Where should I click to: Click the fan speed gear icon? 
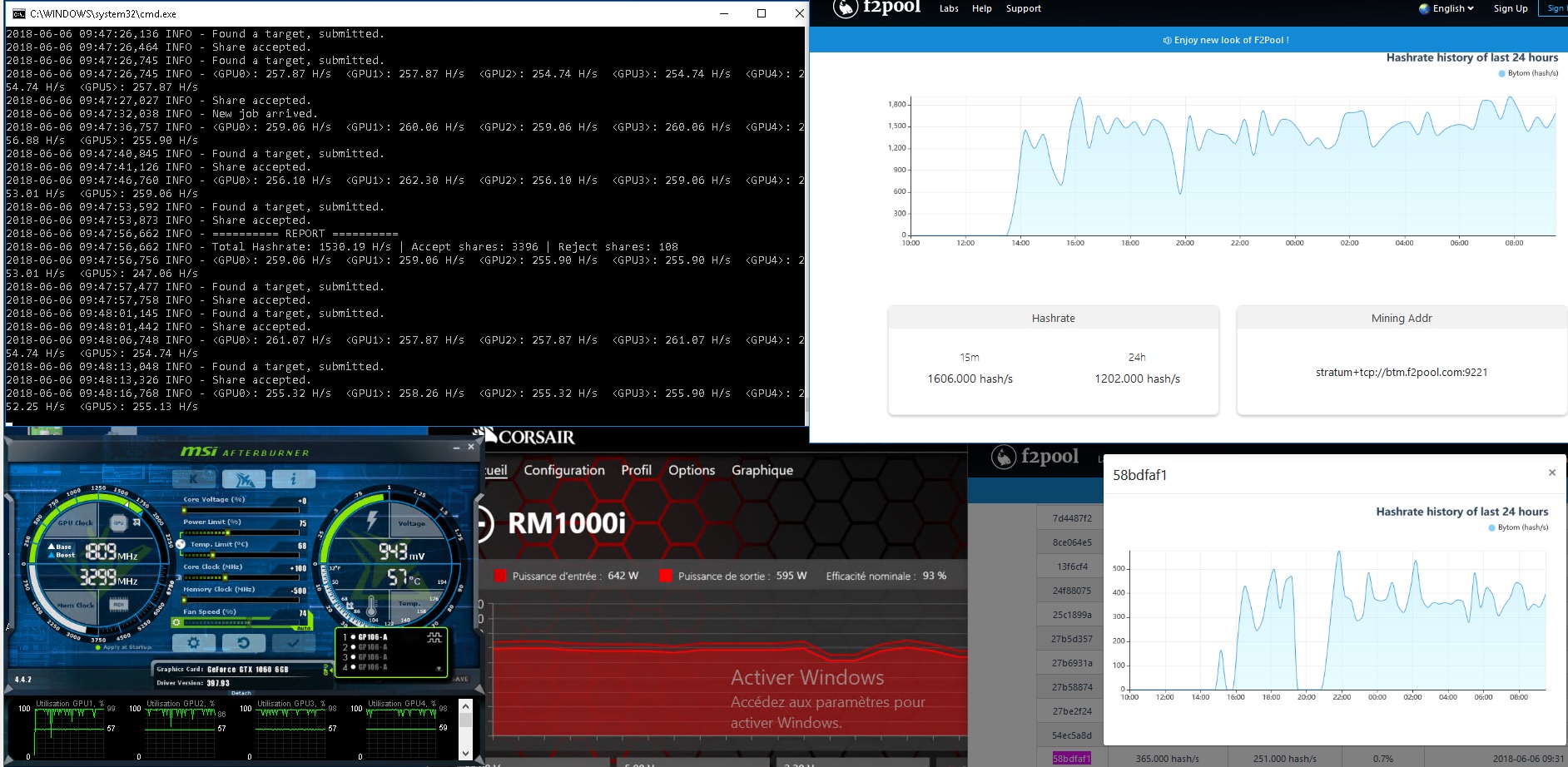coord(176,622)
